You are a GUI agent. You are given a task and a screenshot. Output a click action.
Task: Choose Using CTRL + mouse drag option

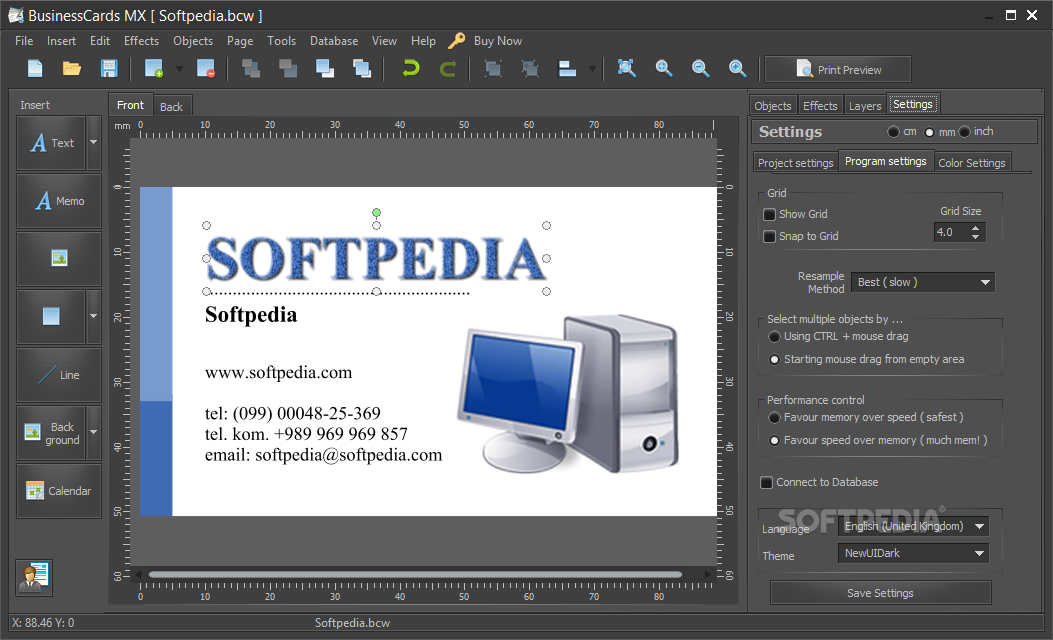point(774,336)
